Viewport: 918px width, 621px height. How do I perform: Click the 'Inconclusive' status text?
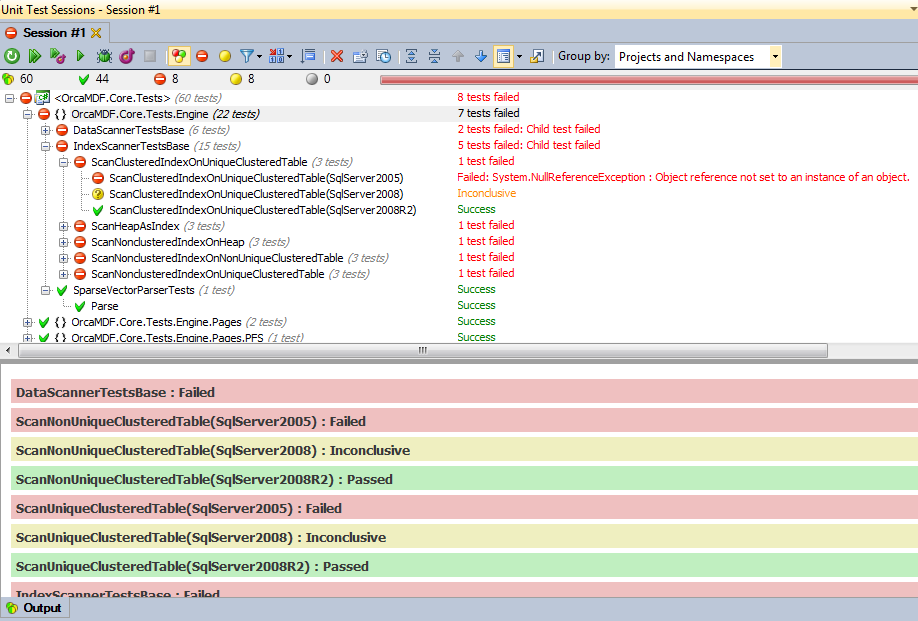click(x=486, y=193)
